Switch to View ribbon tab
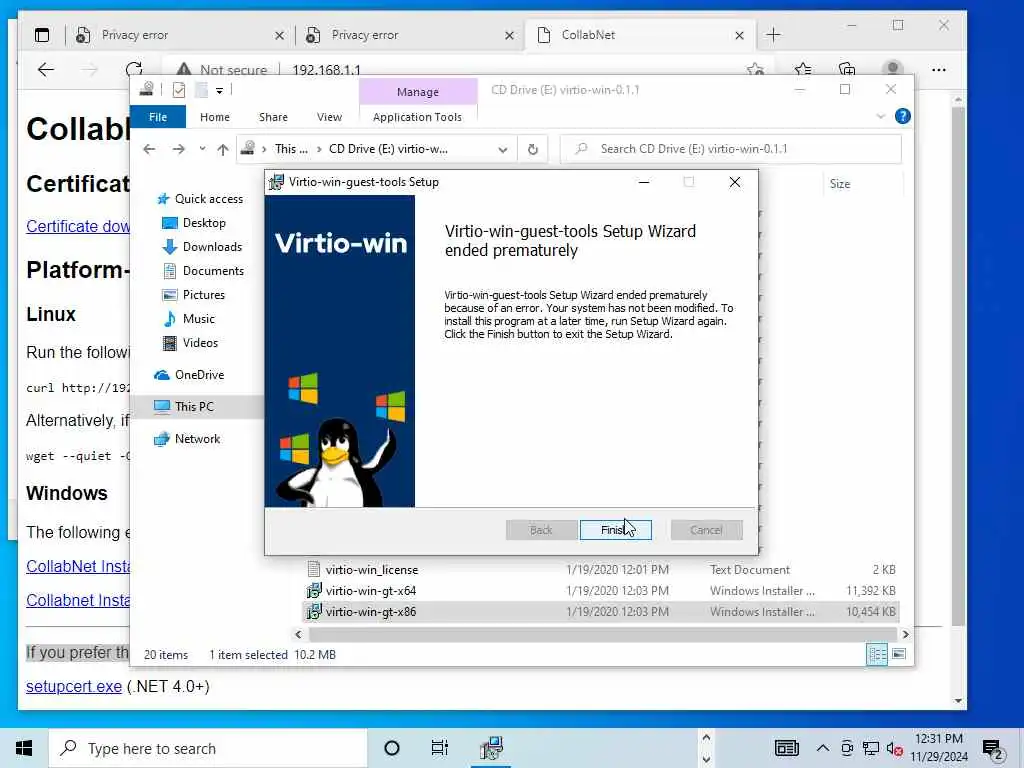 (x=329, y=117)
